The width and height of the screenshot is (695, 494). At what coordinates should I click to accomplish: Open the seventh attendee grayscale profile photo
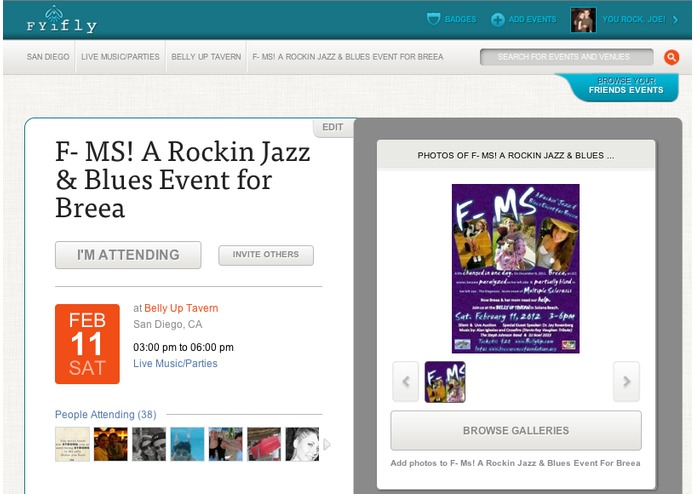pyautogui.click(x=302, y=444)
